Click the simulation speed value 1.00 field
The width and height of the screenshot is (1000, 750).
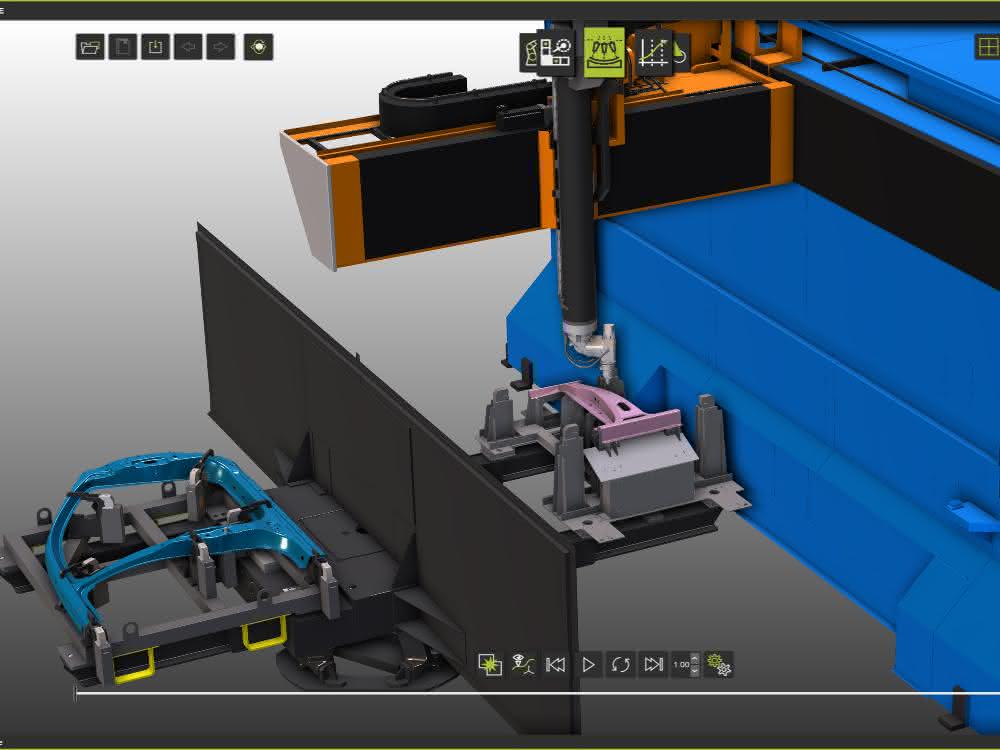tap(681, 665)
